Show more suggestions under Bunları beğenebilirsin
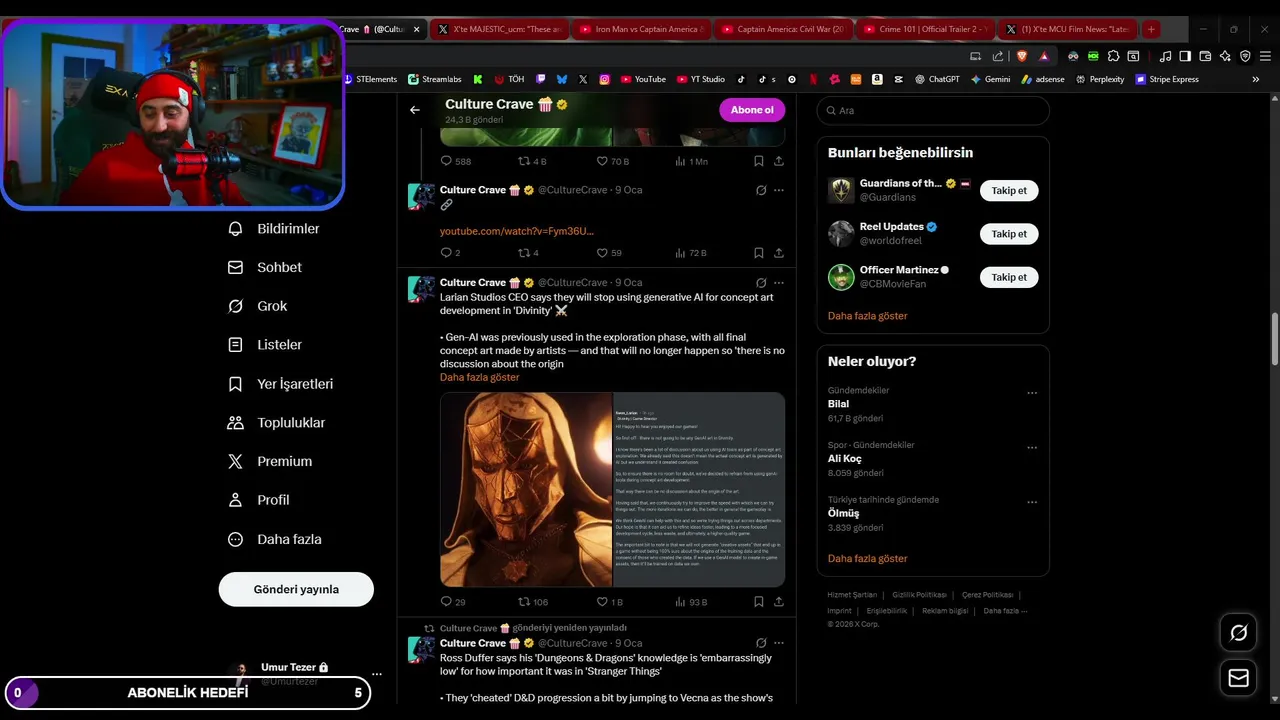 point(868,316)
